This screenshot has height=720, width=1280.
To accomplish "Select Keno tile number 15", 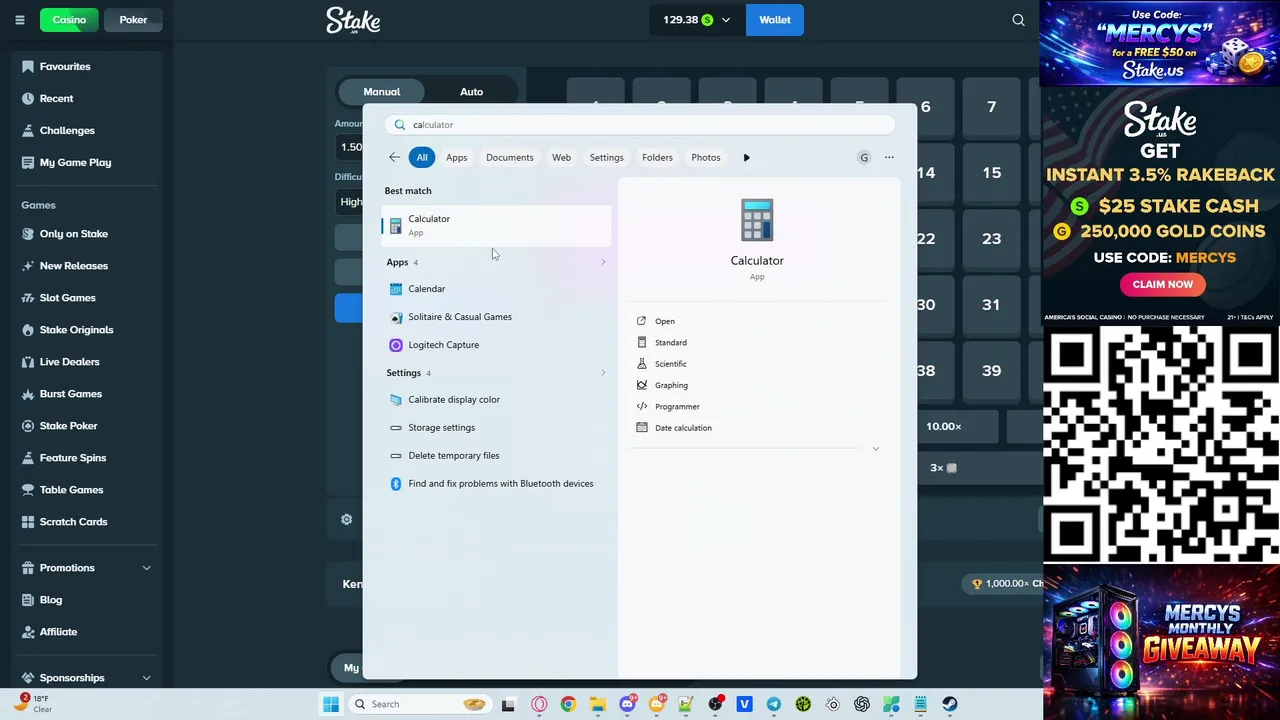I will pos(991,173).
